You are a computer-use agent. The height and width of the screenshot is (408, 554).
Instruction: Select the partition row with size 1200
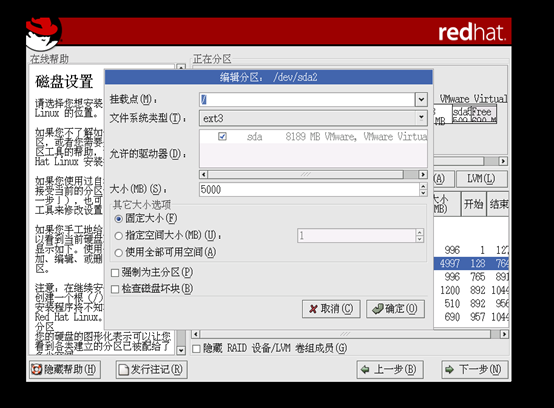pyautogui.click(x=471, y=290)
